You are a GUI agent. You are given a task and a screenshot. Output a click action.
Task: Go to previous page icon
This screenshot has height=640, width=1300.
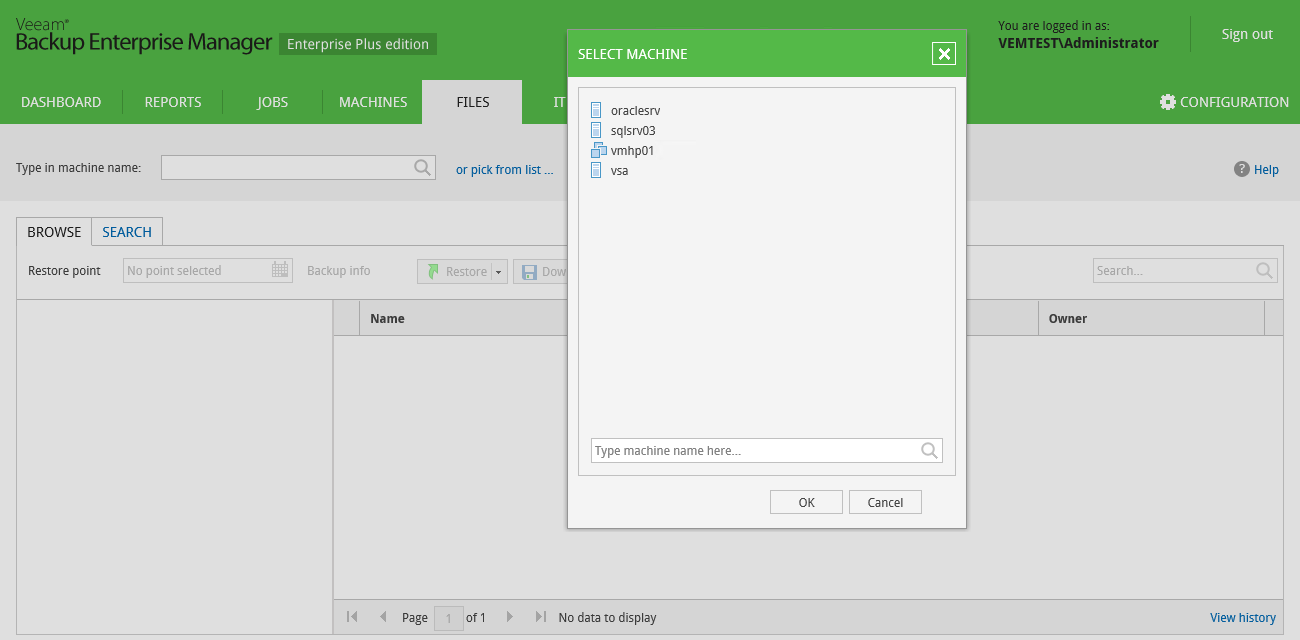click(x=383, y=617)
